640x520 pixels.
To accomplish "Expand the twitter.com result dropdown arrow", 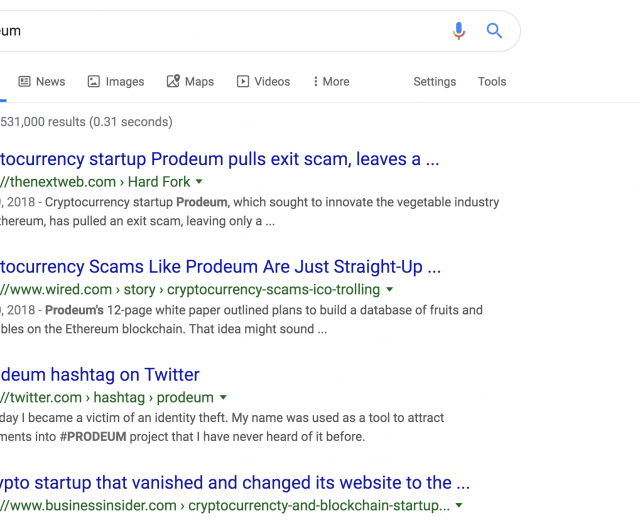I will [x=223, y=397].
